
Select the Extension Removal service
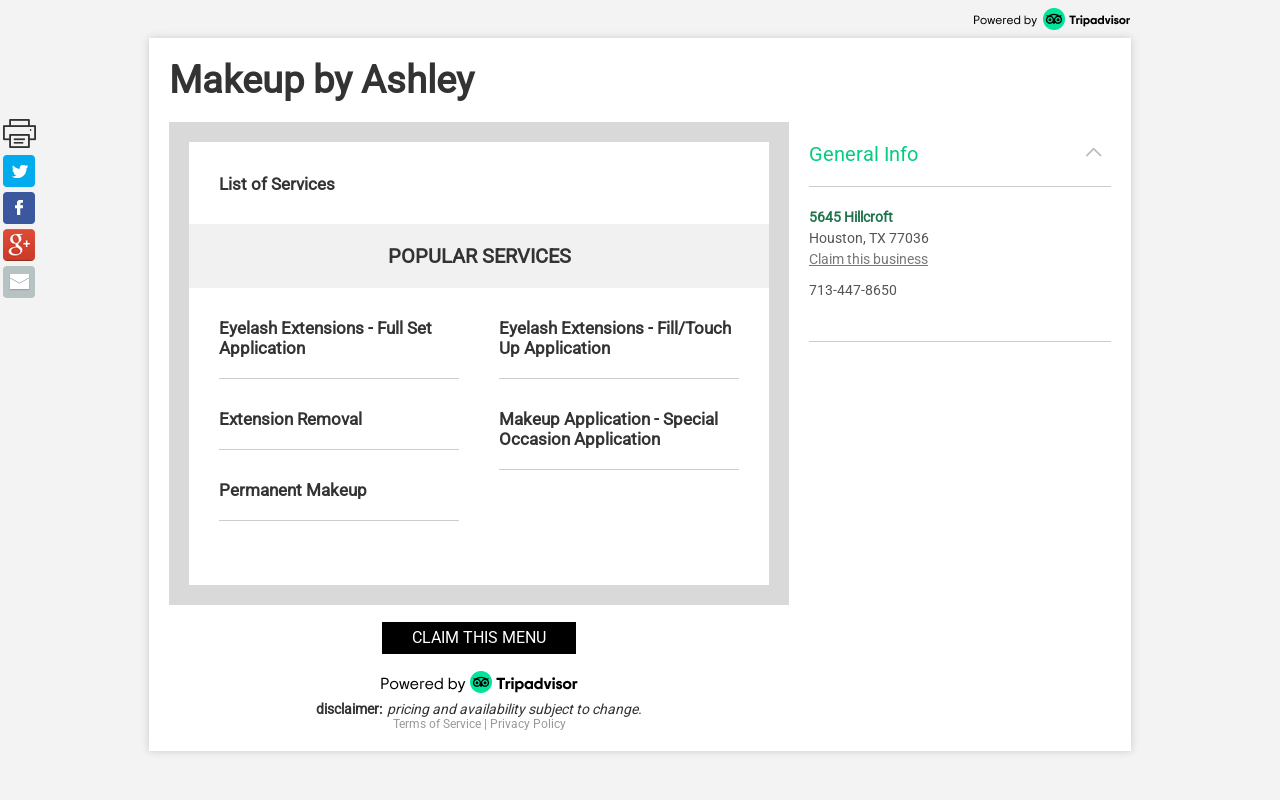(x=290, y=419)
